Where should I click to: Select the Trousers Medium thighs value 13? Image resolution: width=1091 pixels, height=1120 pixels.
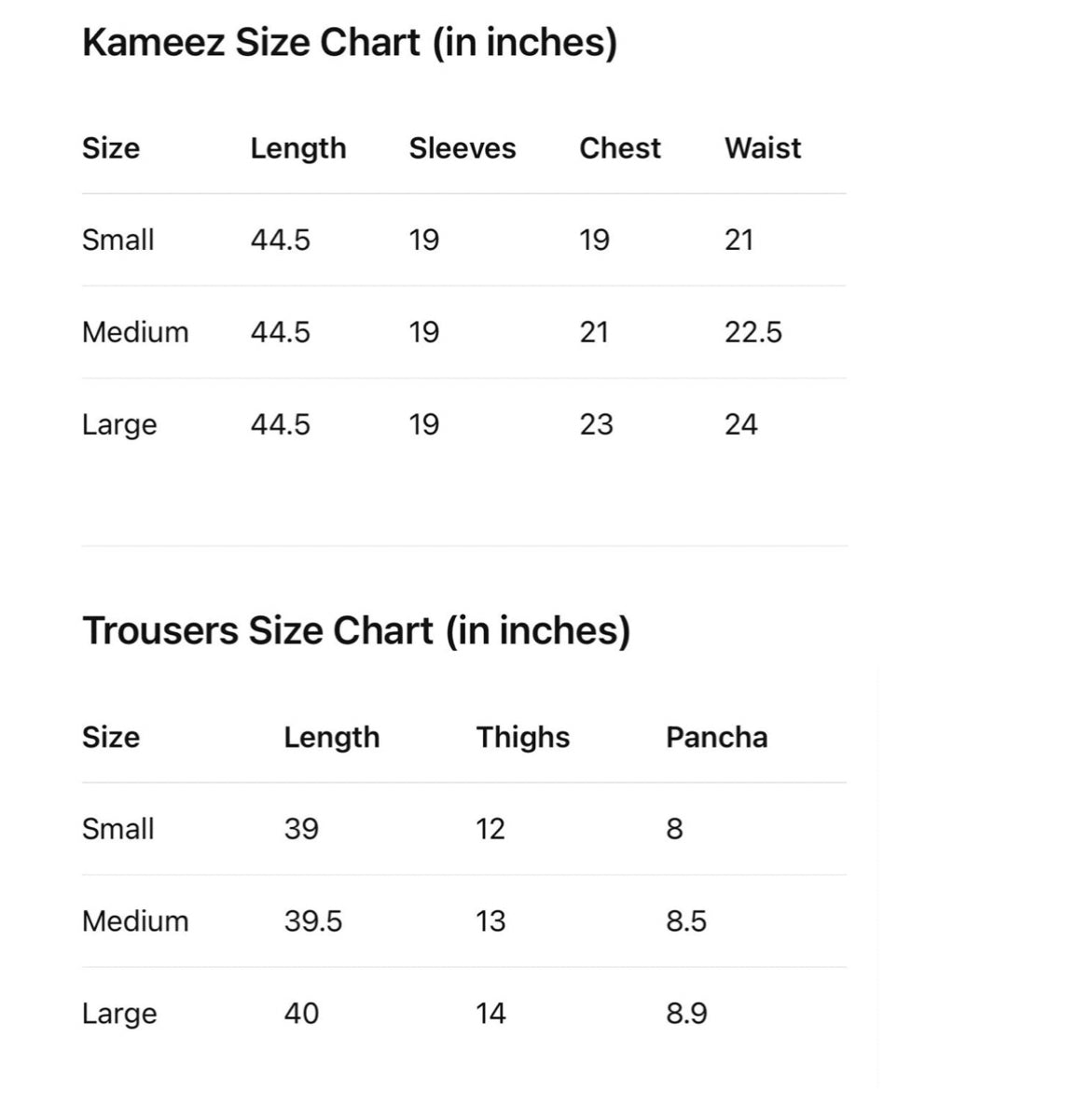490,921
